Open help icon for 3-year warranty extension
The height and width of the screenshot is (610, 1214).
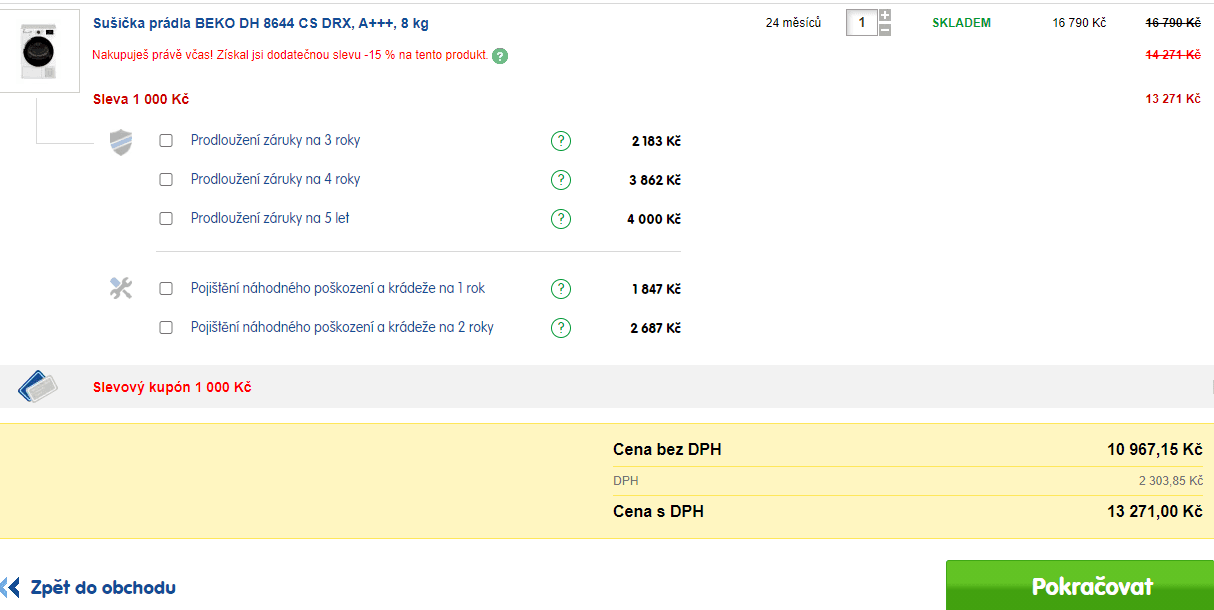coord(561,141)
